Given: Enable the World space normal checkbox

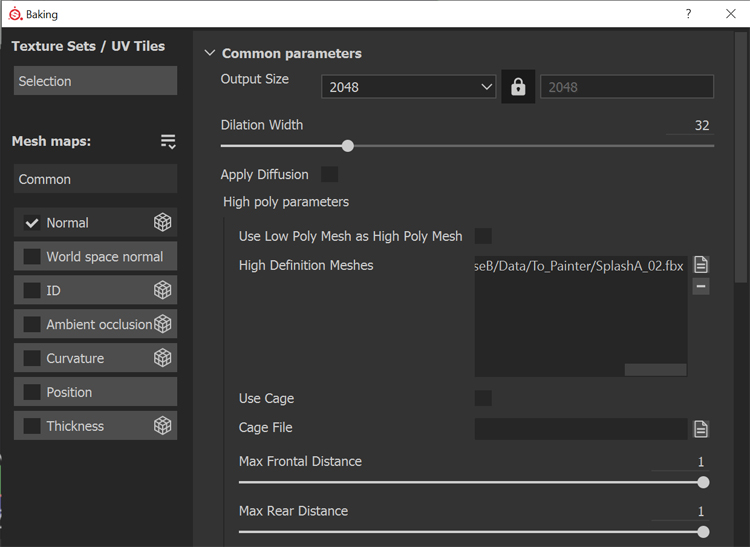Looking at the screenshot, I should [32, 257].
